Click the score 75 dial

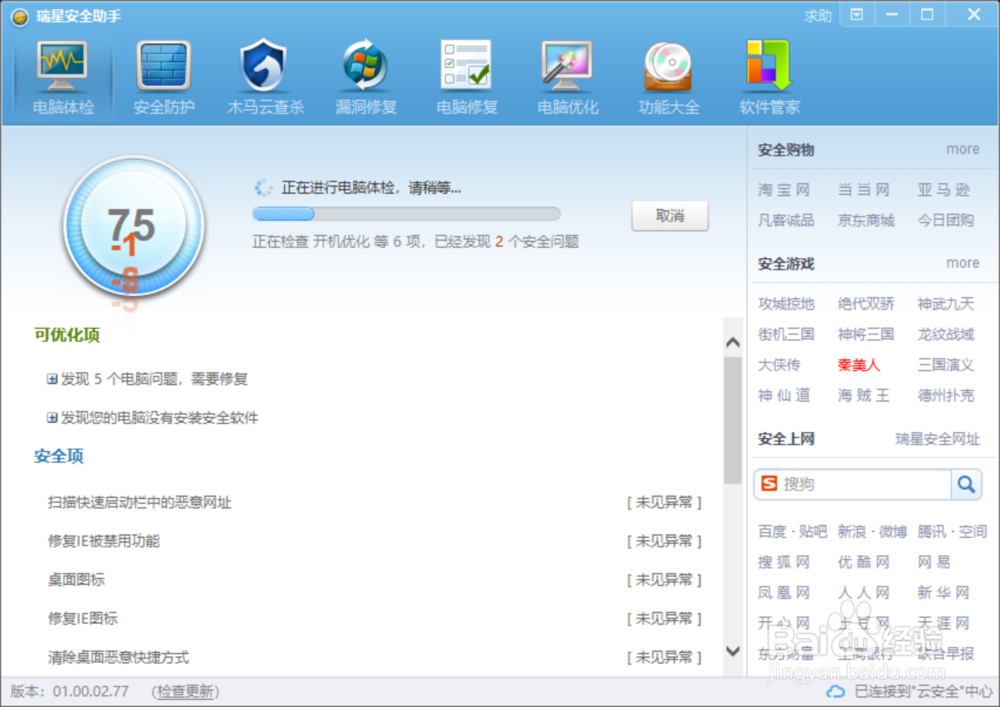[x=133, y=226]
